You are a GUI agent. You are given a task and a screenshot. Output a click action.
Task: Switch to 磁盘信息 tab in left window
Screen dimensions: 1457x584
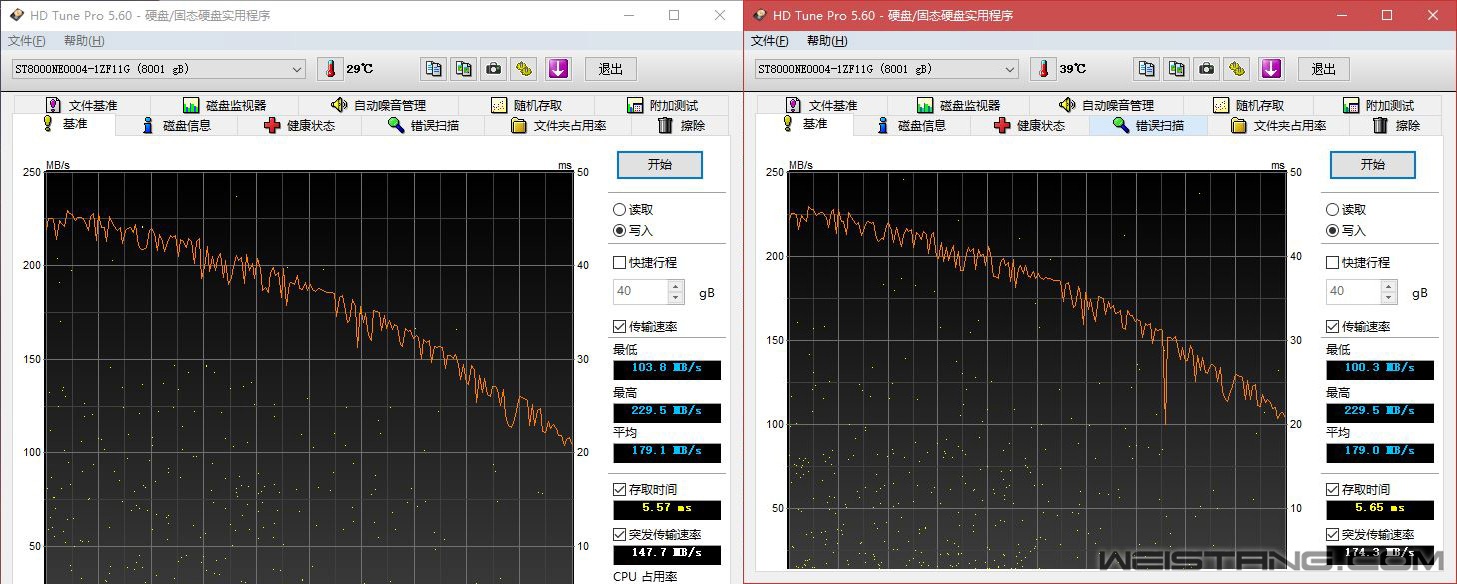(x=177, y=126)
